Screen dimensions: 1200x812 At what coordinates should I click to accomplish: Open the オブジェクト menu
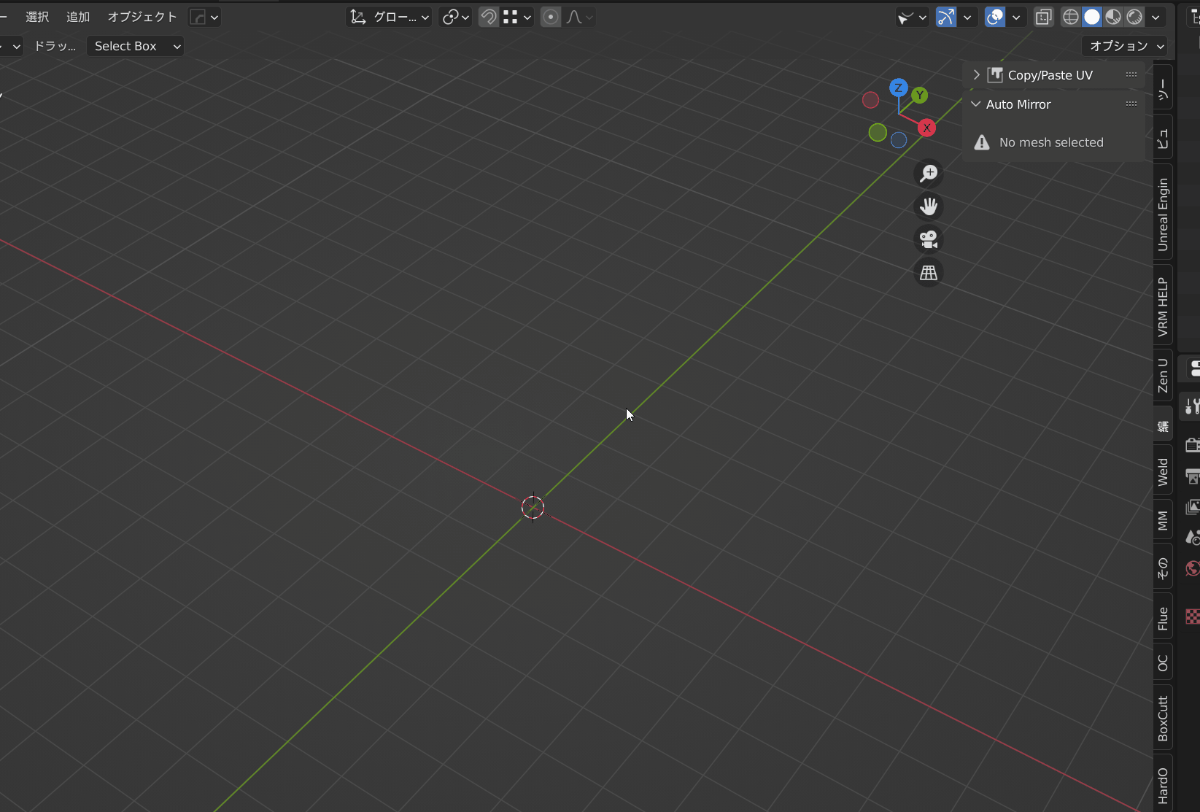pos(142,17)
